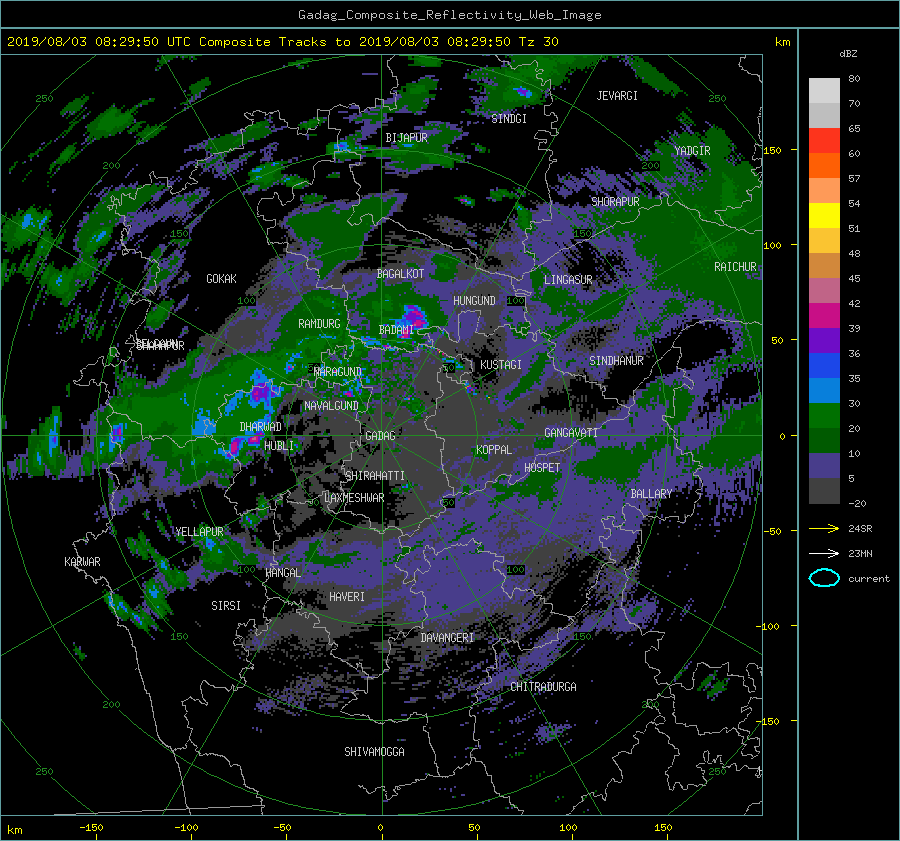The height and width of the screenshot is (841, 900).
Task: Click the HAVERI city label
Action: [x=347, y=598]
